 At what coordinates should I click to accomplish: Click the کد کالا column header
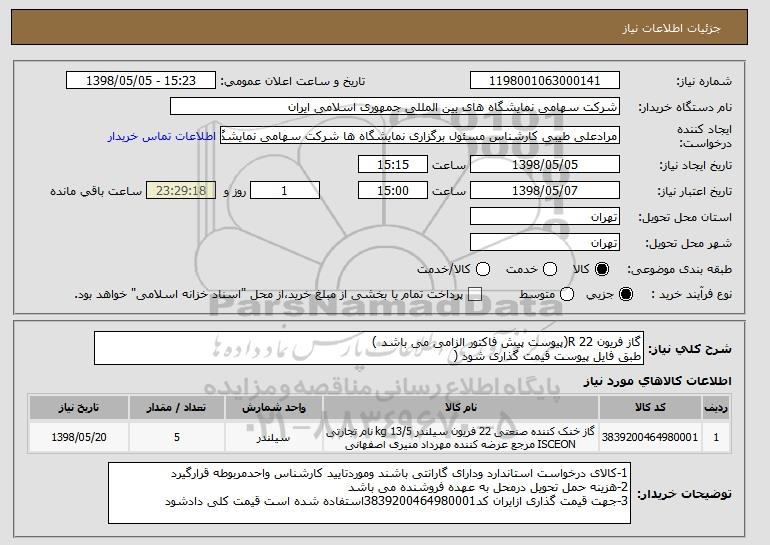tap(650, 408)
